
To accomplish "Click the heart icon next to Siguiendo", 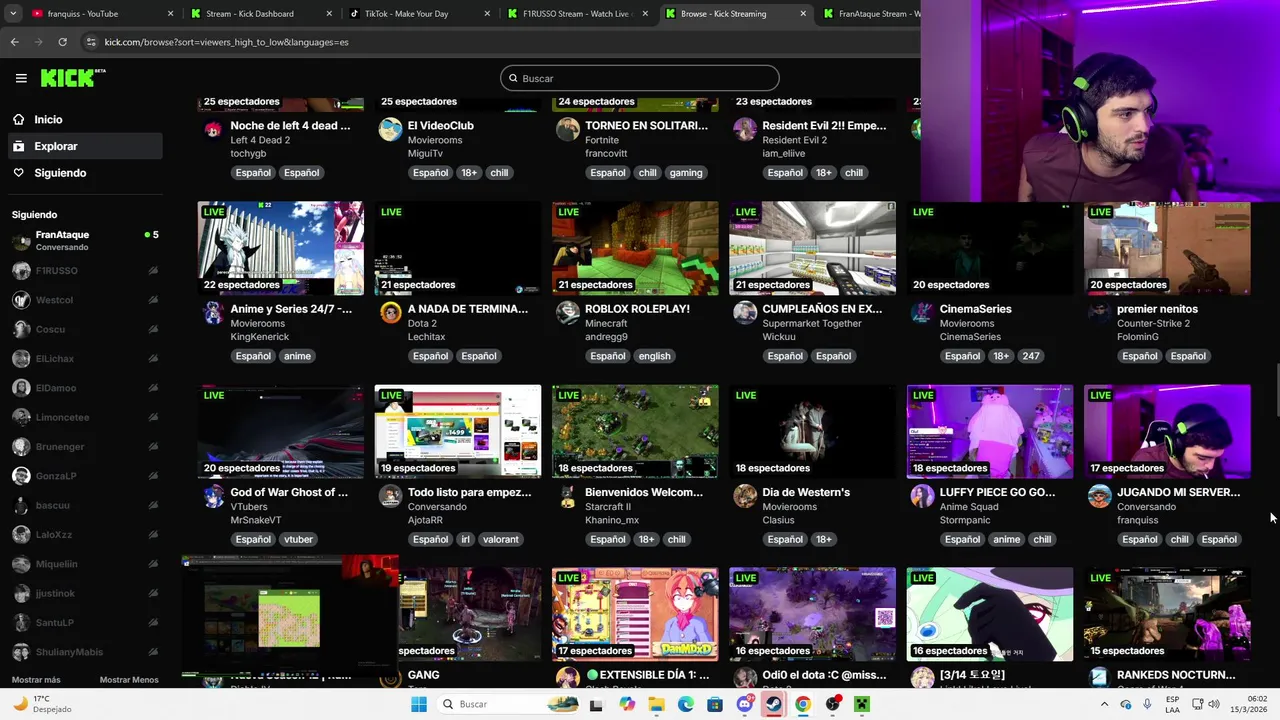I will (18, 173).
